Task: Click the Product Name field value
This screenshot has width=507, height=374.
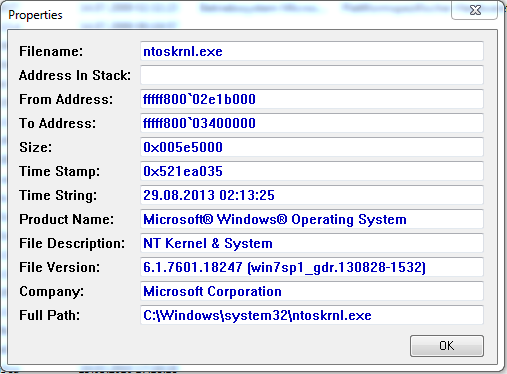Action: click(x=312, y=219)
